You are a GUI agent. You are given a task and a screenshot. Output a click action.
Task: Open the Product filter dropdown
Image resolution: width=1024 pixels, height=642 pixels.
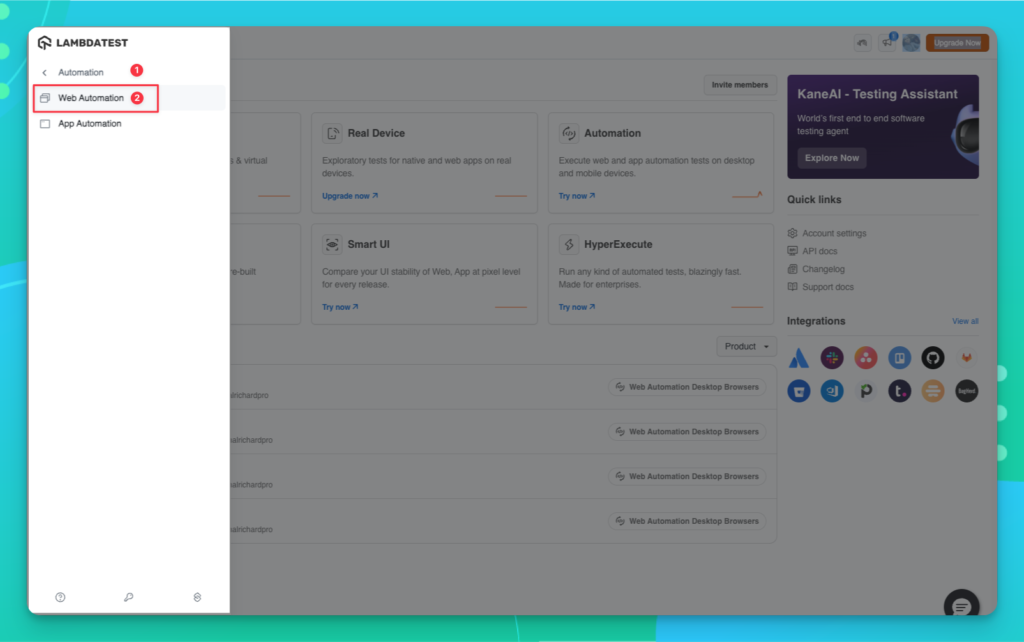pyautogui.click(x=746, y=346)
